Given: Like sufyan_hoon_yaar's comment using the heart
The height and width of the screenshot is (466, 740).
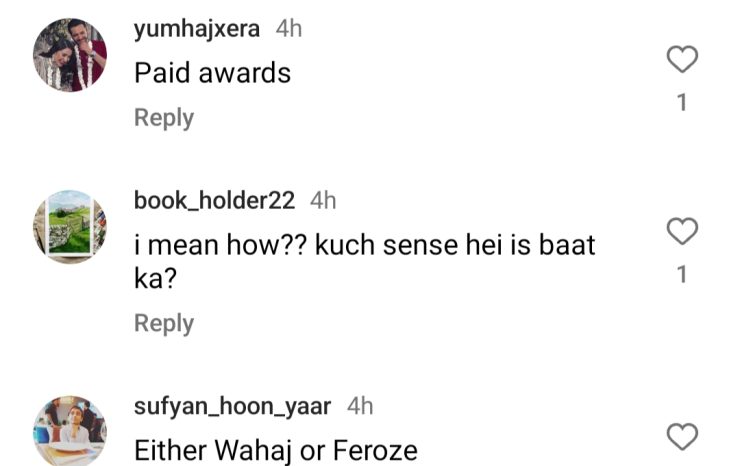Looking at the screenshot, I should (682, 437).
